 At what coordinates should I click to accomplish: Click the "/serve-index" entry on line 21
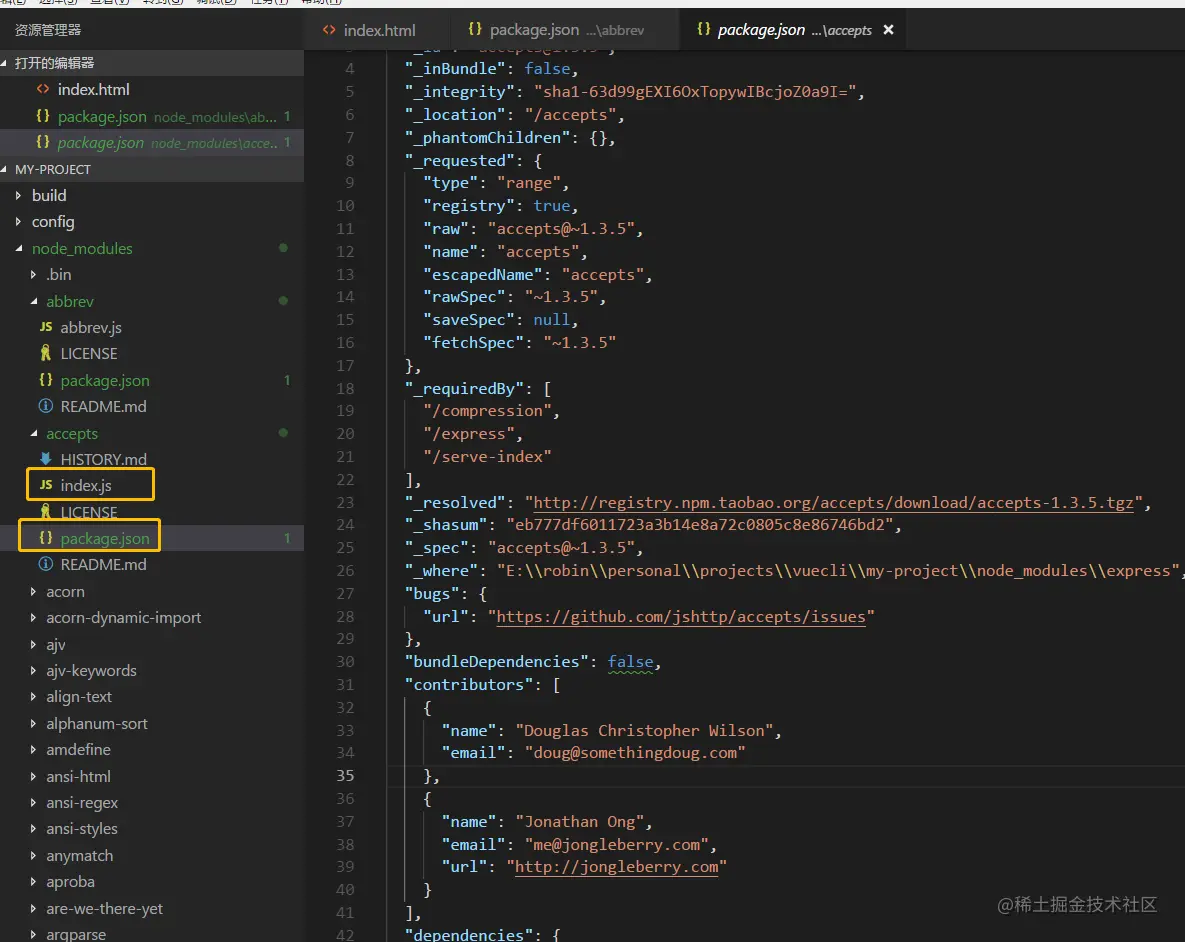[x=487, y=457]
